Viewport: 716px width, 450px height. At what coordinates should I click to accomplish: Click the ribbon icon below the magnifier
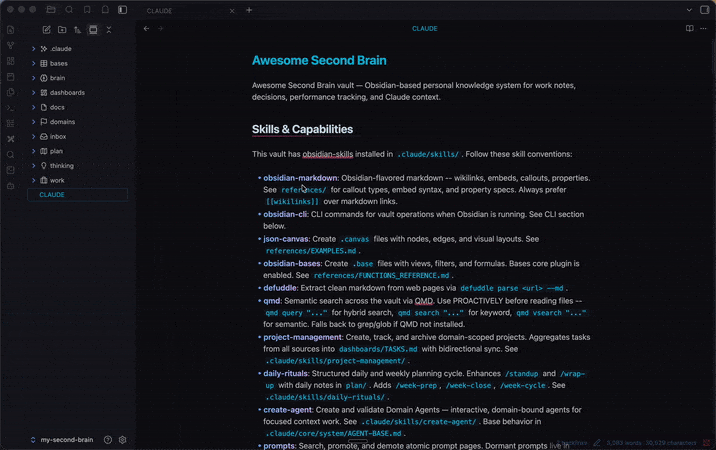pyautogui.click(x=11, y=170)
